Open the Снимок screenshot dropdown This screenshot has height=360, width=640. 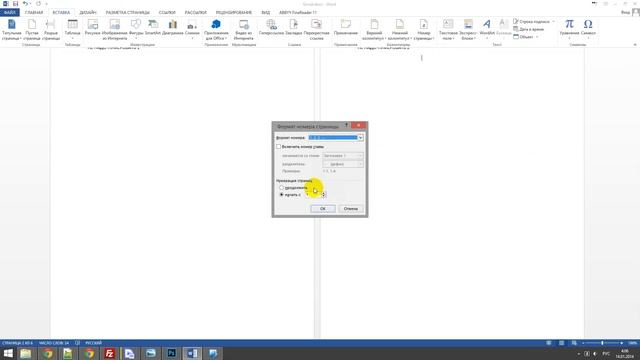192,29
